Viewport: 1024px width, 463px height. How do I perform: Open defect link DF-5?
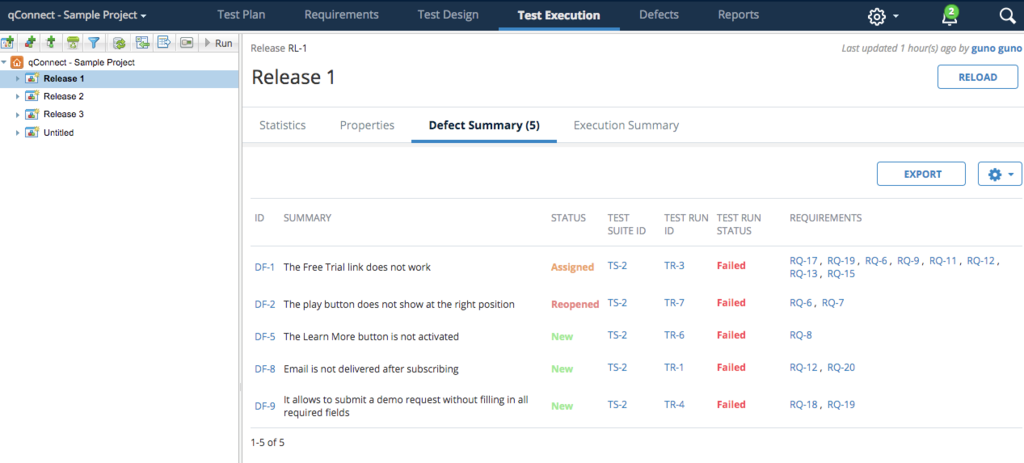click(264, 337)
